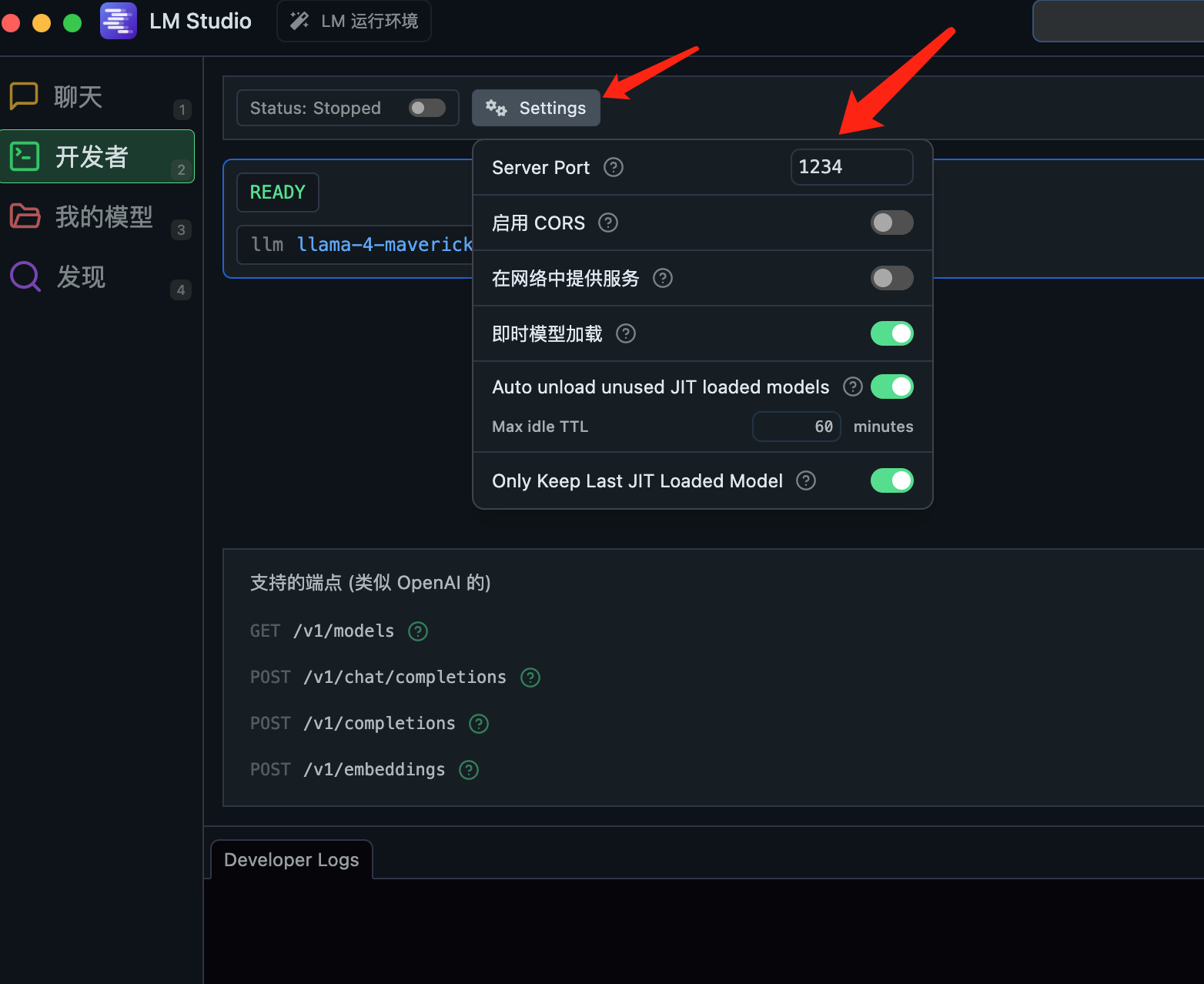Click the chat bubble icon in sidebar

[x=24, y=96]
